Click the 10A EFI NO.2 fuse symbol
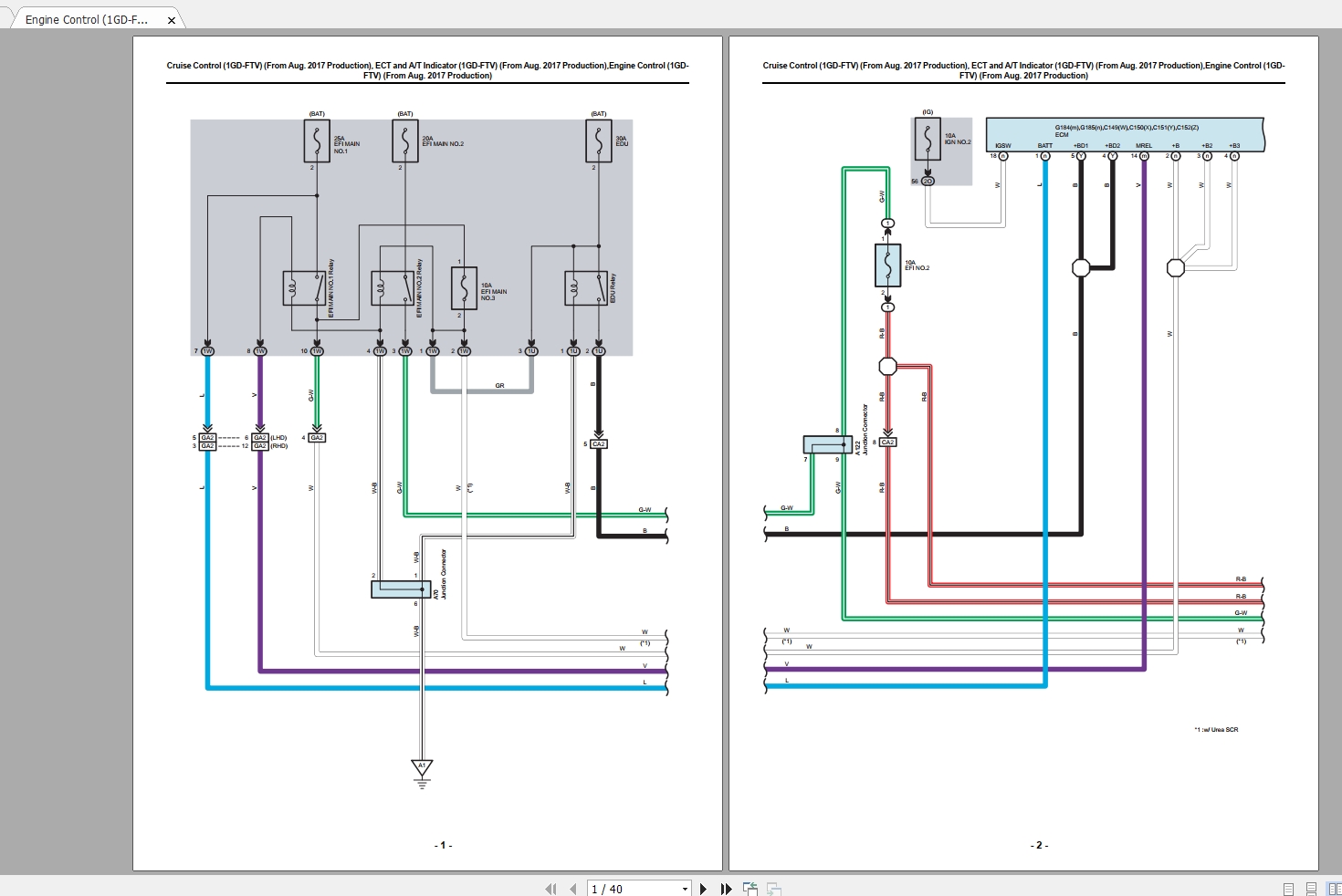Image resolution: width=1342 pixels, height=896 pixels. pyautogui.click(x=888, y=266)
